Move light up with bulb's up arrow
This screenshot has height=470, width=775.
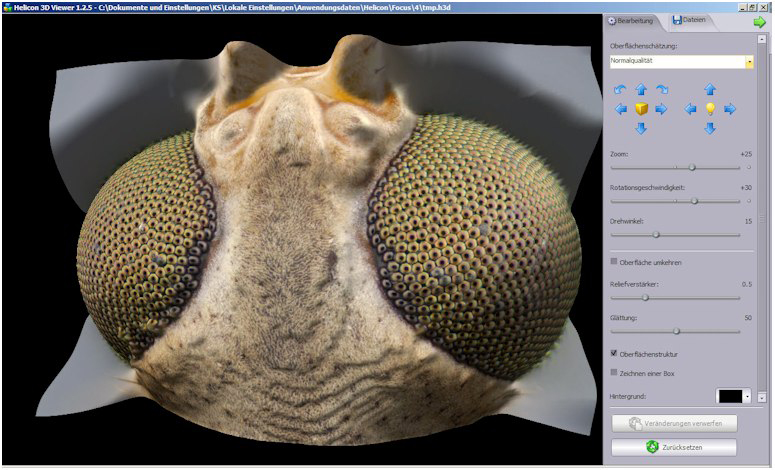pyautogui.click(x=710, y=90)
